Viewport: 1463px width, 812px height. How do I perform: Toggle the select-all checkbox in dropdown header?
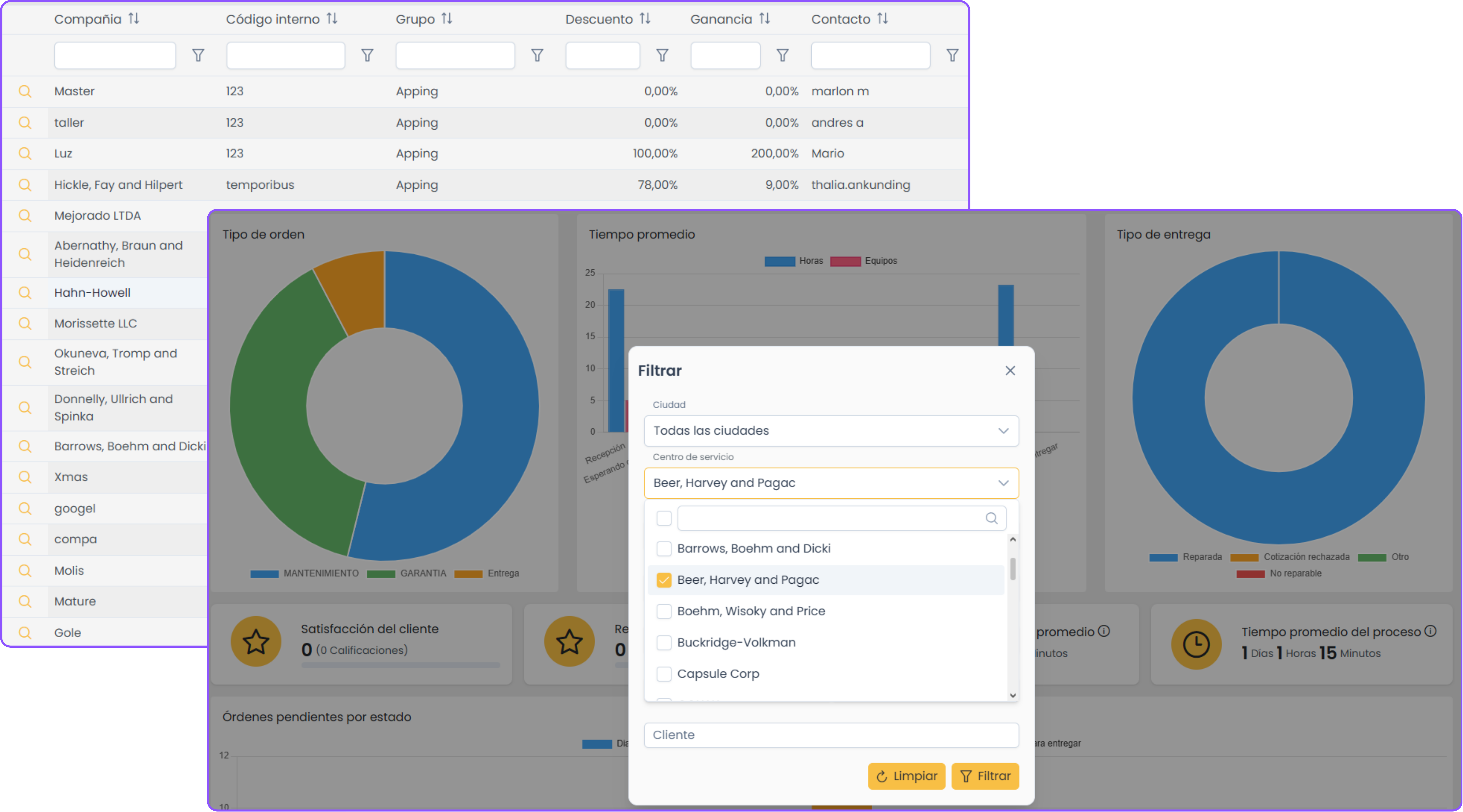point(663,518)
